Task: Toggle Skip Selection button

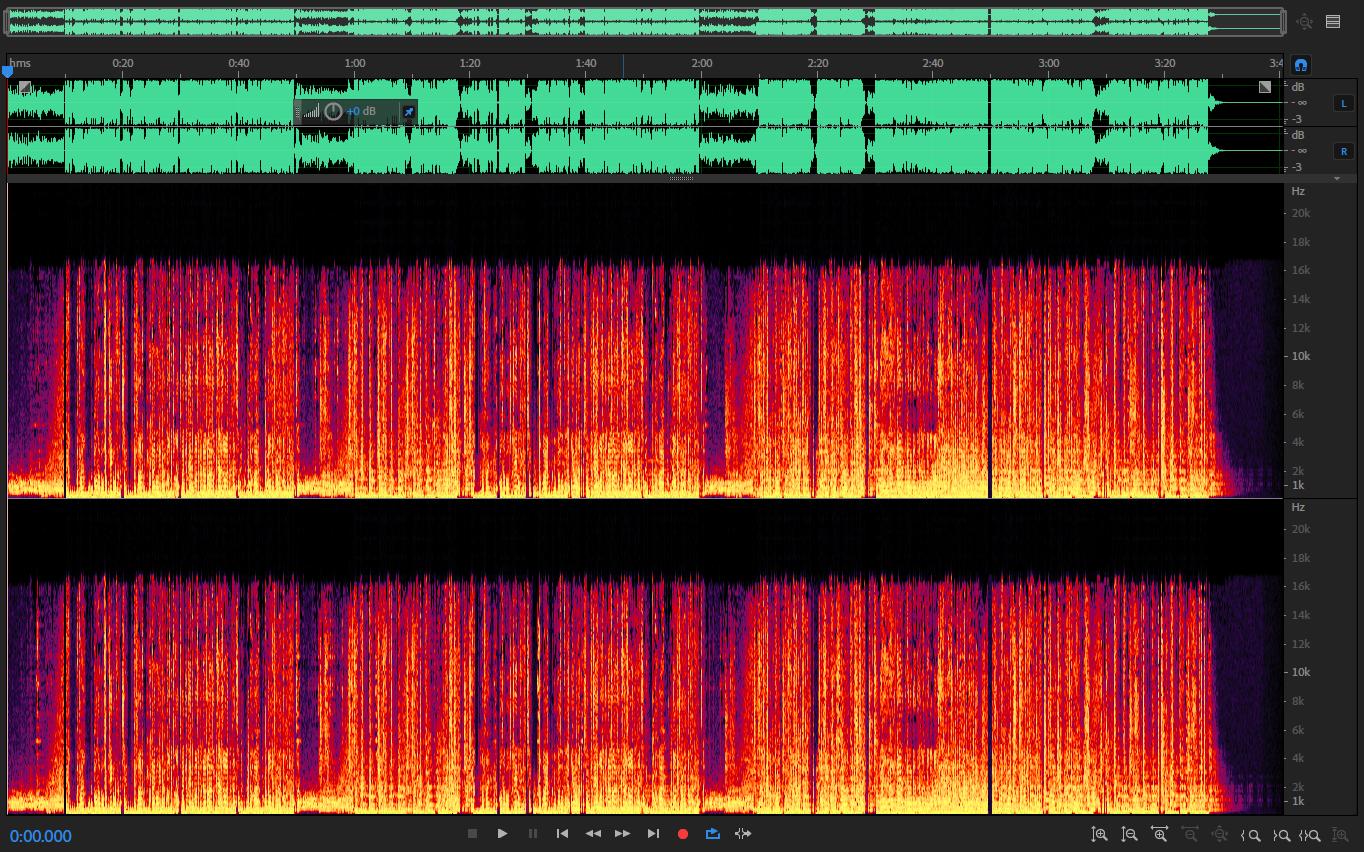Action: (x=743, y=834)
